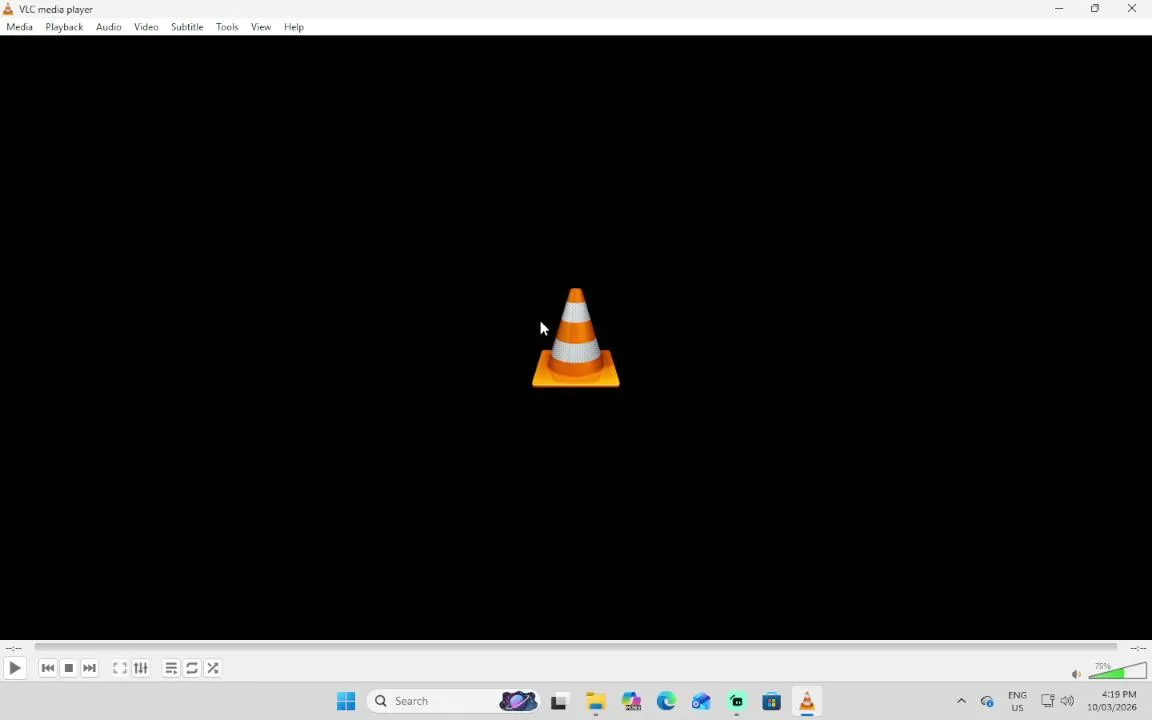Jump to the previous media item
1152x720 pixels.
click(48, 668)
